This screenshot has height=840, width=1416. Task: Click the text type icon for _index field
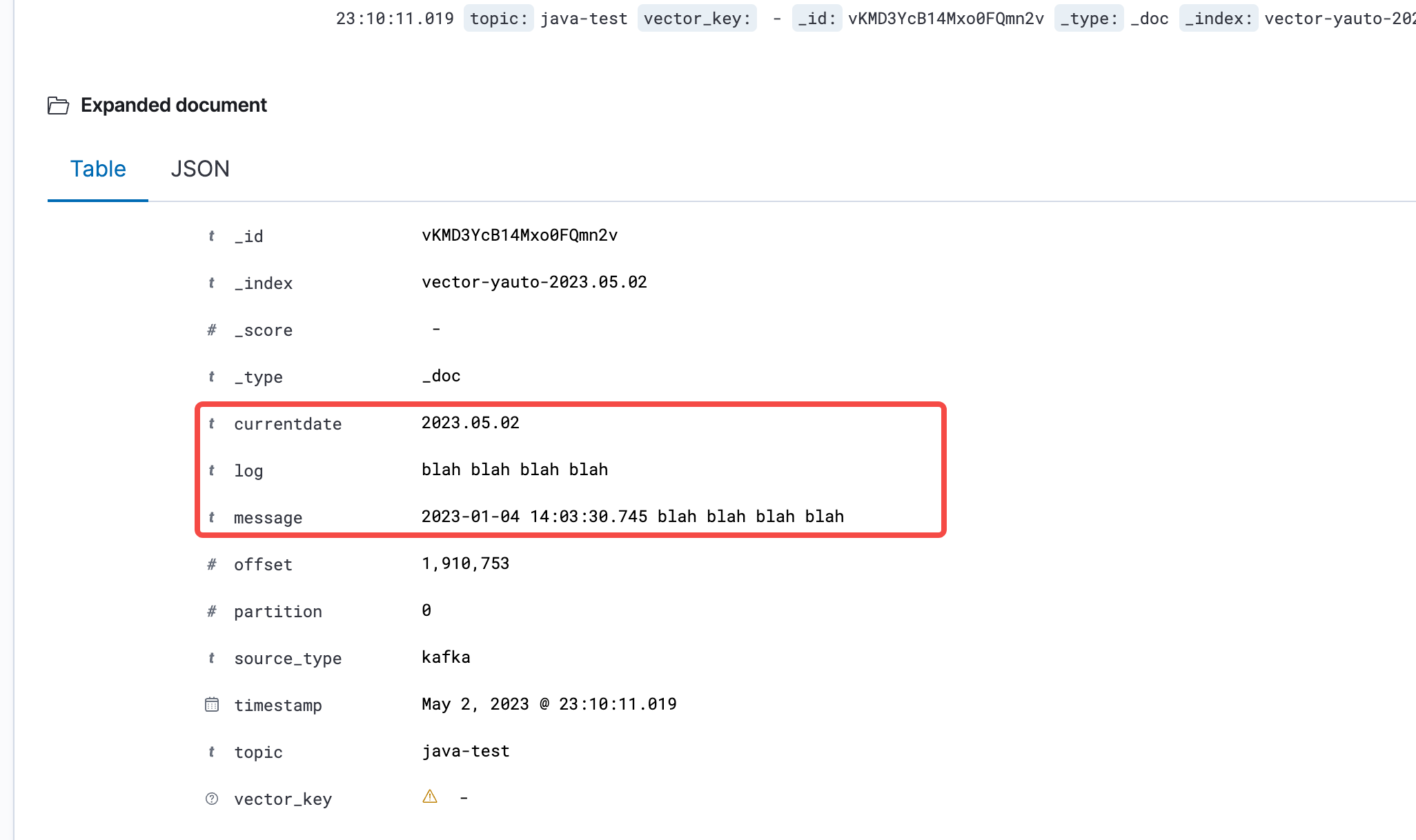(x=212, y=283)
